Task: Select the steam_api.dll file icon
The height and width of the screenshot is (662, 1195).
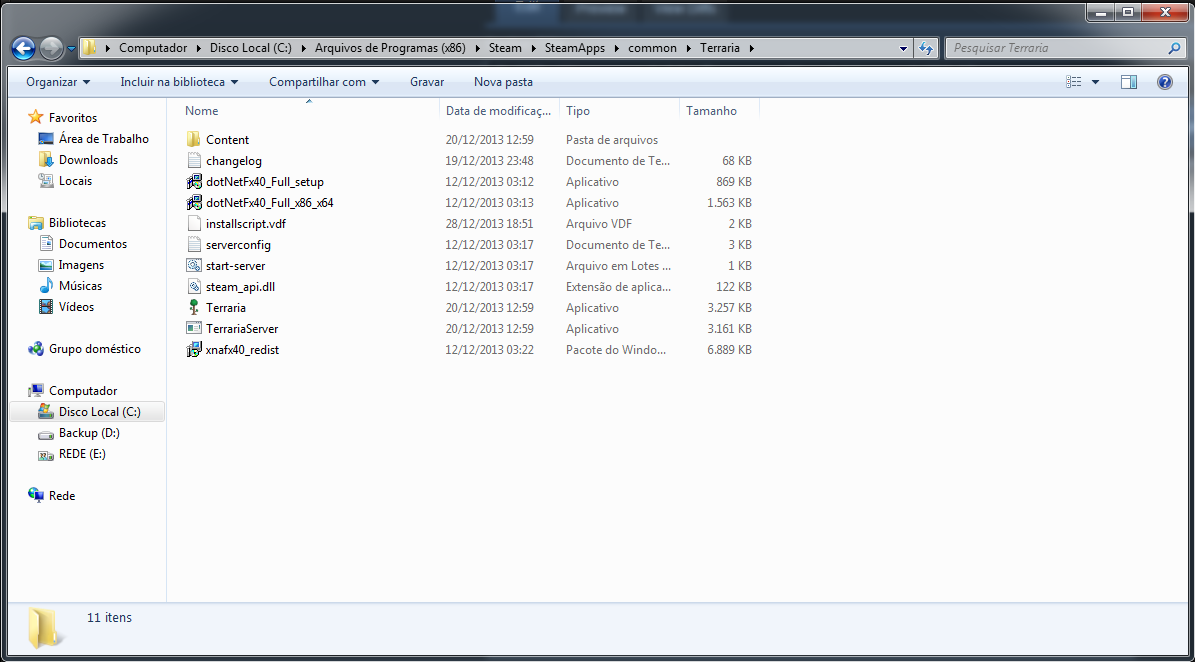Action: (x=194, y=286)
